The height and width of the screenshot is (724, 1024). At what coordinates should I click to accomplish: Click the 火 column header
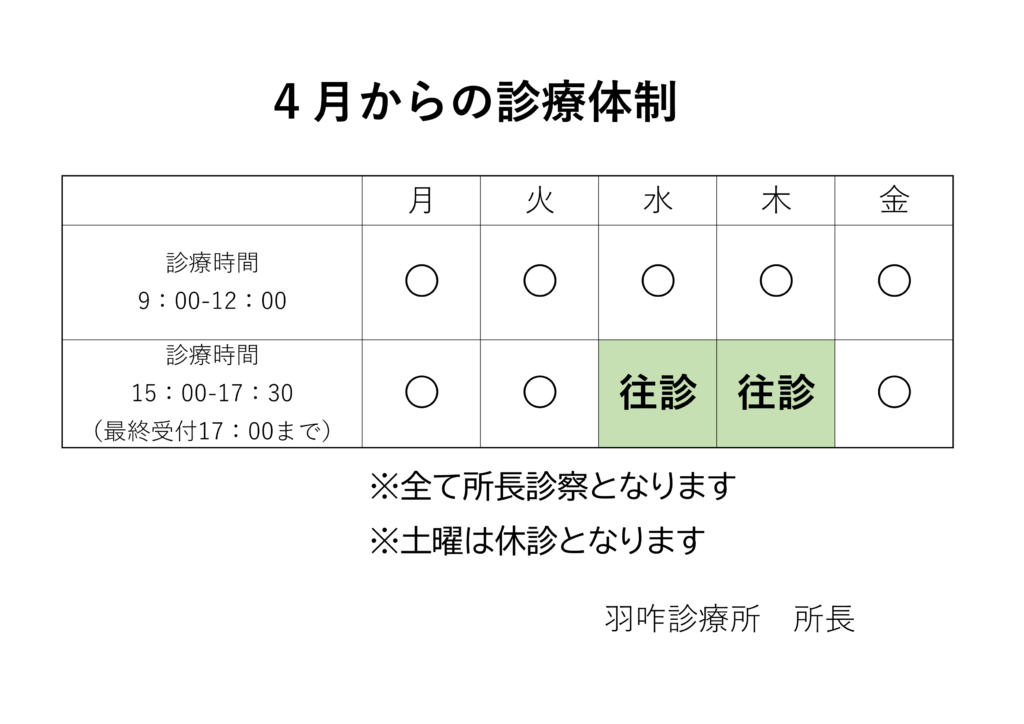pyautogui.click(x=540, y=201)
